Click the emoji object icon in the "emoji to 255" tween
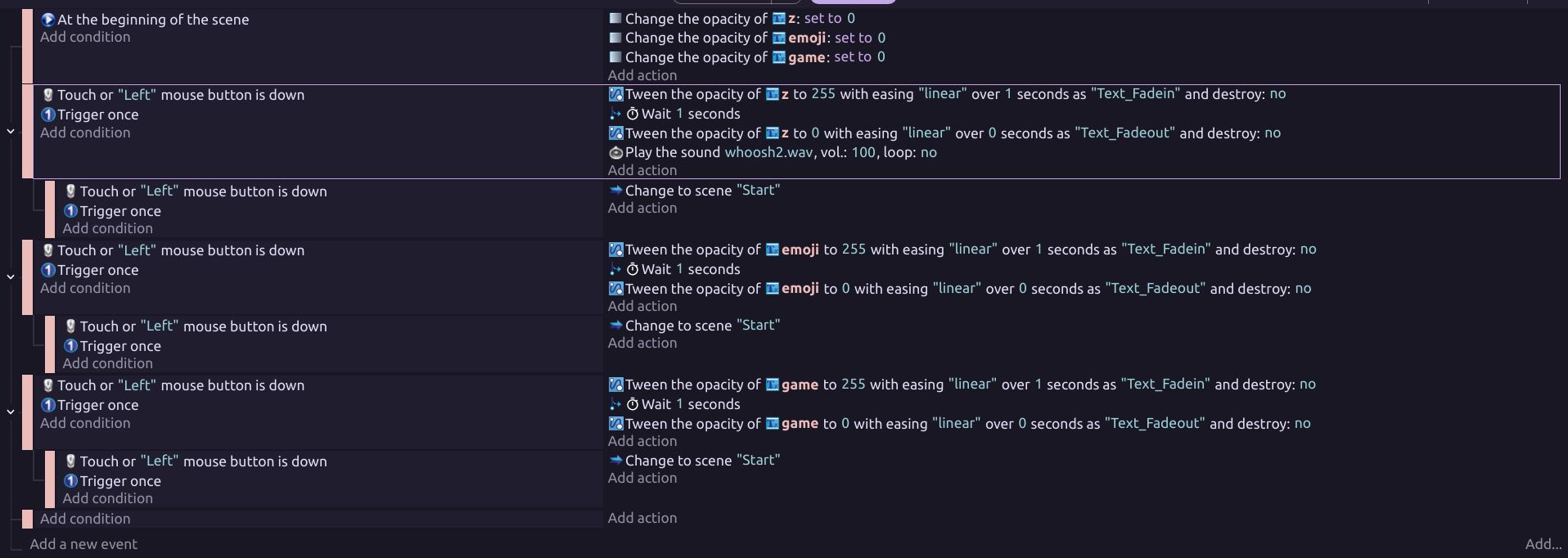This screenshot has width=1568, height=558. [x=773, y=250]
